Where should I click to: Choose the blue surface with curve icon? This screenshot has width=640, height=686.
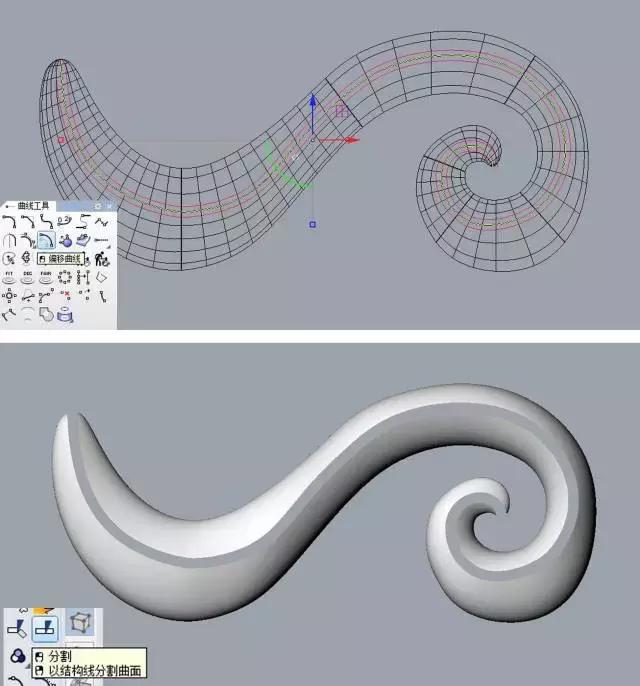click(x=83, y=240)
